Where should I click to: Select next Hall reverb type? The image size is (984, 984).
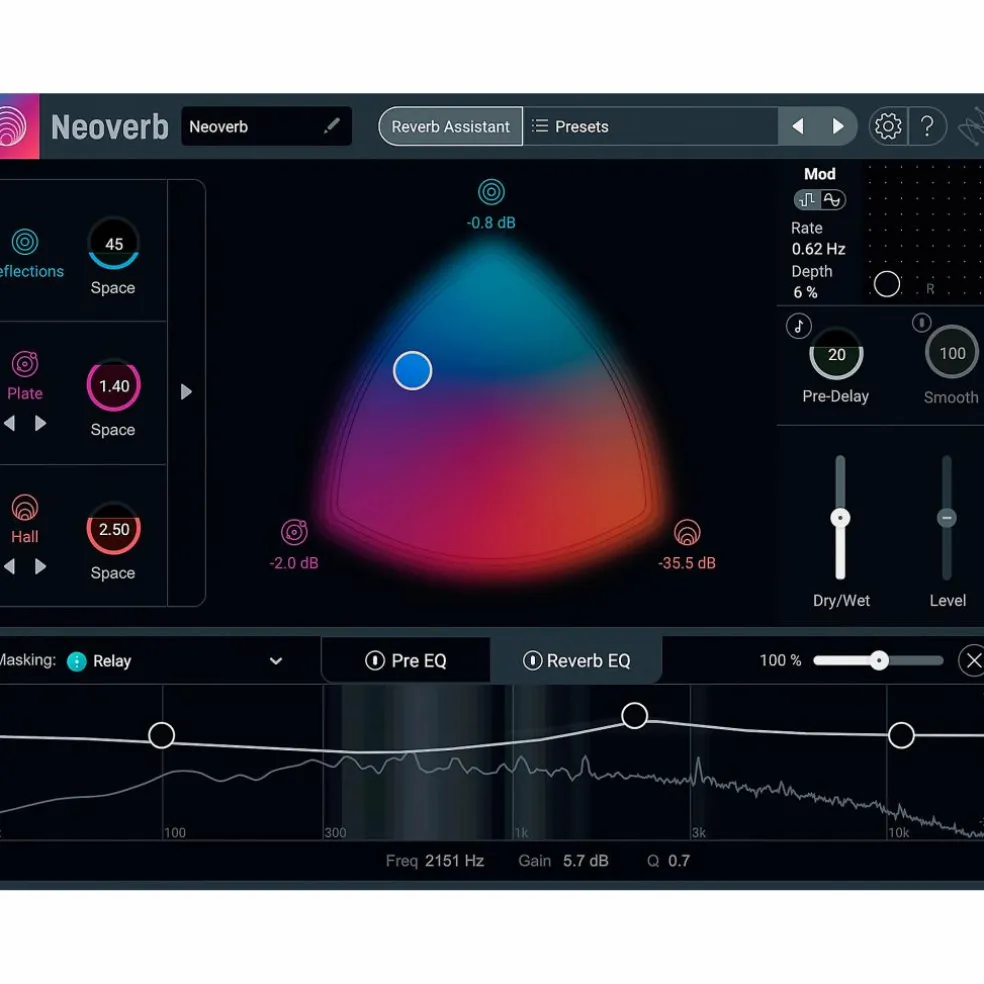click(40, 567)
